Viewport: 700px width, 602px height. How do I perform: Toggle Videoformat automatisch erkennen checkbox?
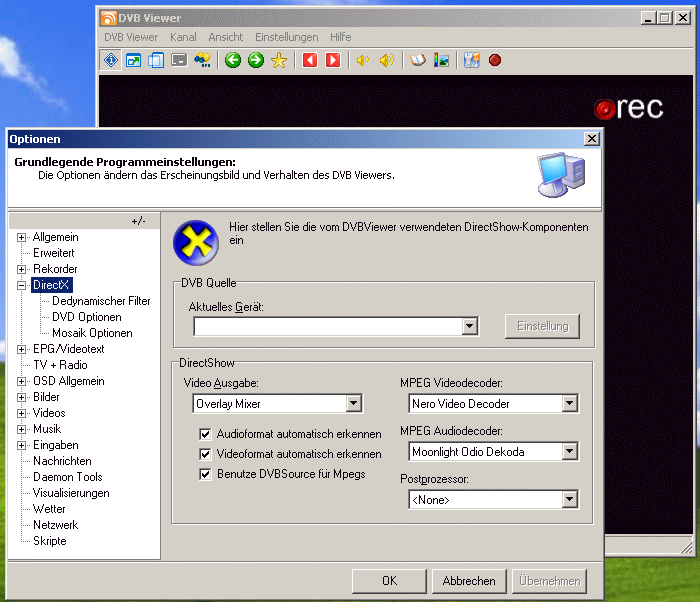(205, 454)
